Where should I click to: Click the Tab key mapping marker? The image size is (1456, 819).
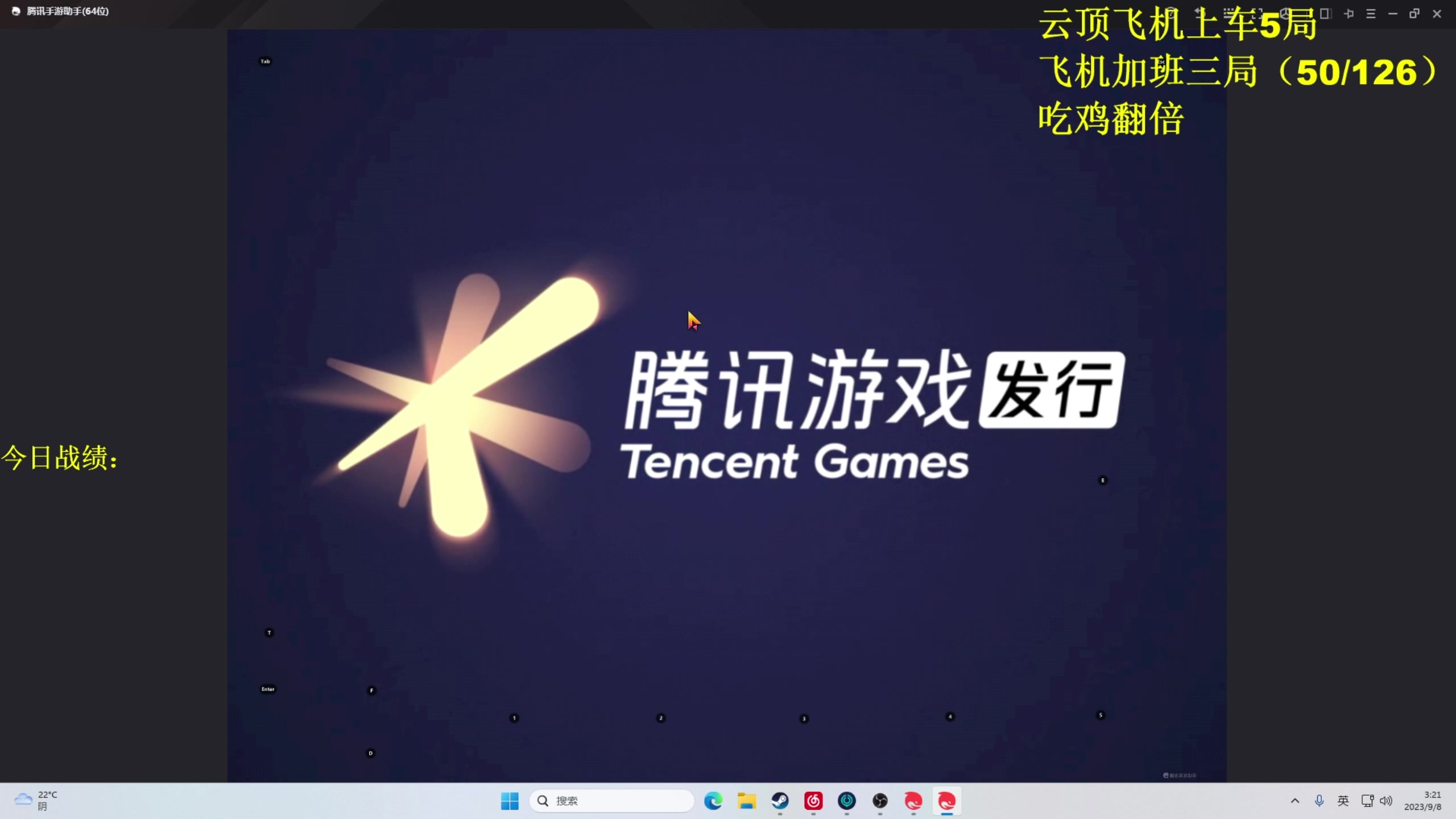click(266, 61)
